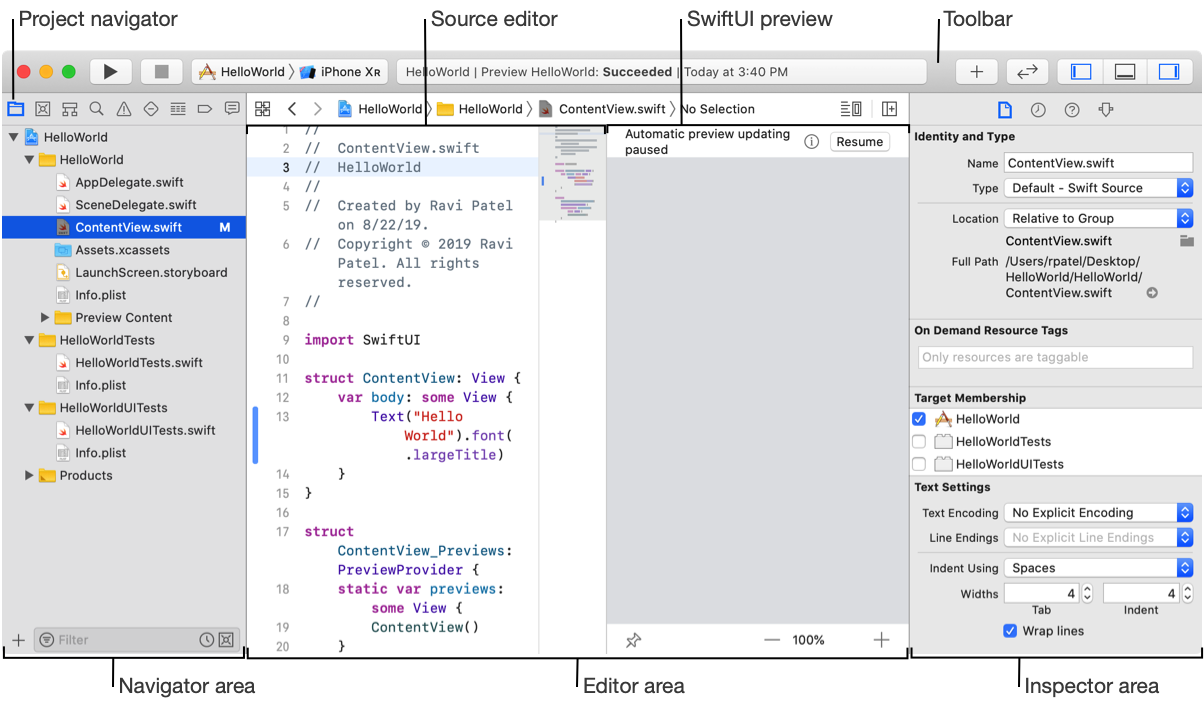Resume automatic preview updating
The width and height of the screenshot is (1204, 704).
click(x=860, y=142)
